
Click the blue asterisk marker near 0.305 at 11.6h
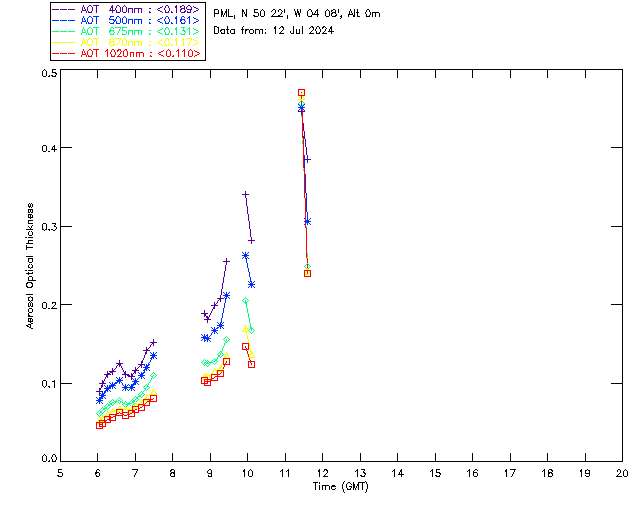tap(307, 222)
